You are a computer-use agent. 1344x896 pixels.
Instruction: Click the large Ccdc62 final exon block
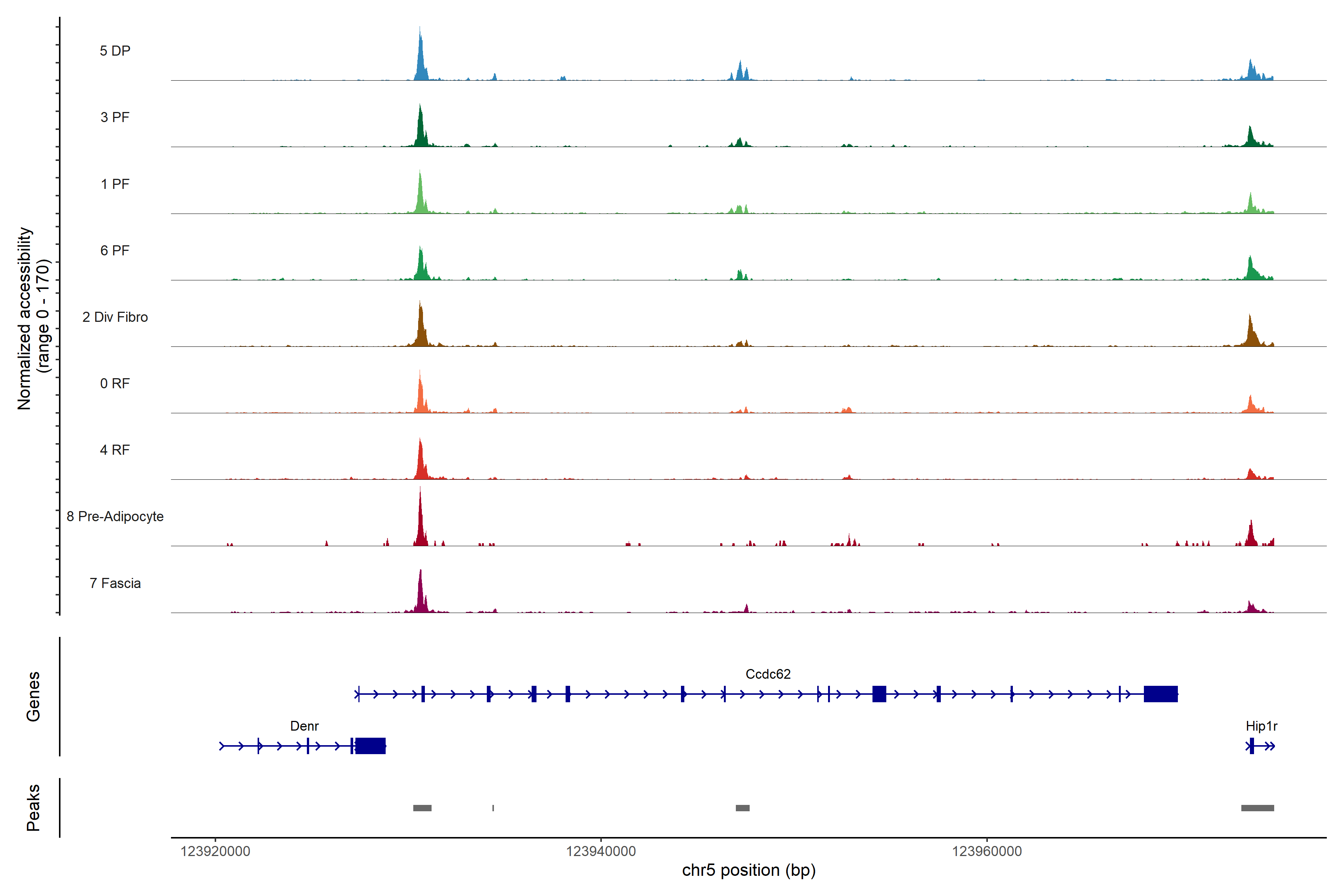[x=1160, y=694]
